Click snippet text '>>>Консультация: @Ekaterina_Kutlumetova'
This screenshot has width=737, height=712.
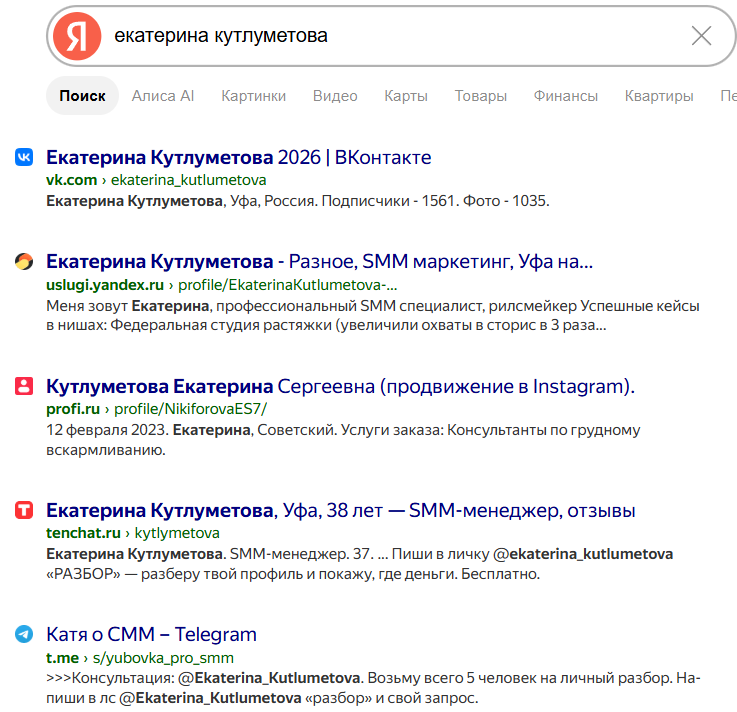[204, 678]
